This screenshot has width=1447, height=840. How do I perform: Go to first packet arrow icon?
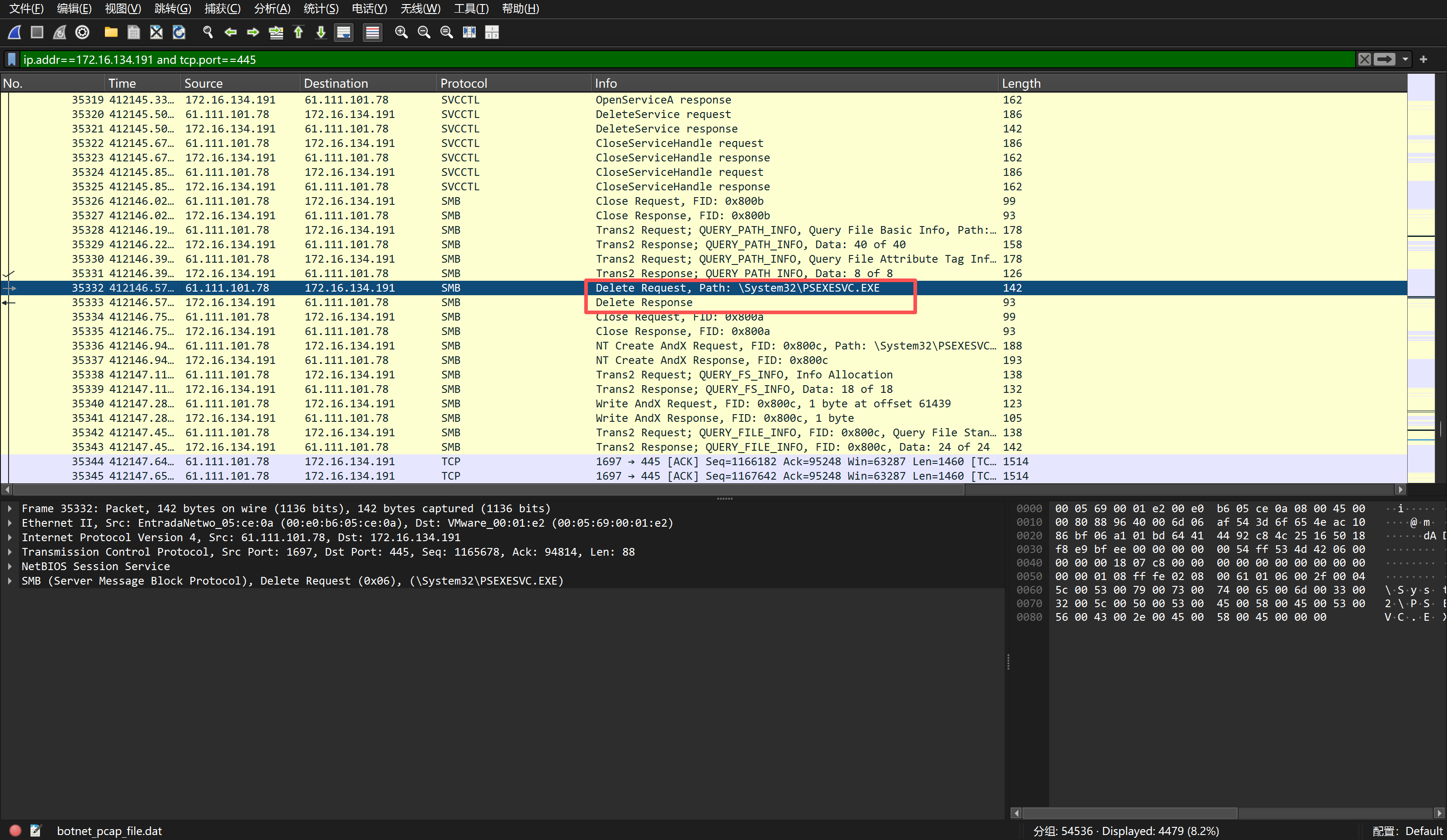tap(298, 32)
